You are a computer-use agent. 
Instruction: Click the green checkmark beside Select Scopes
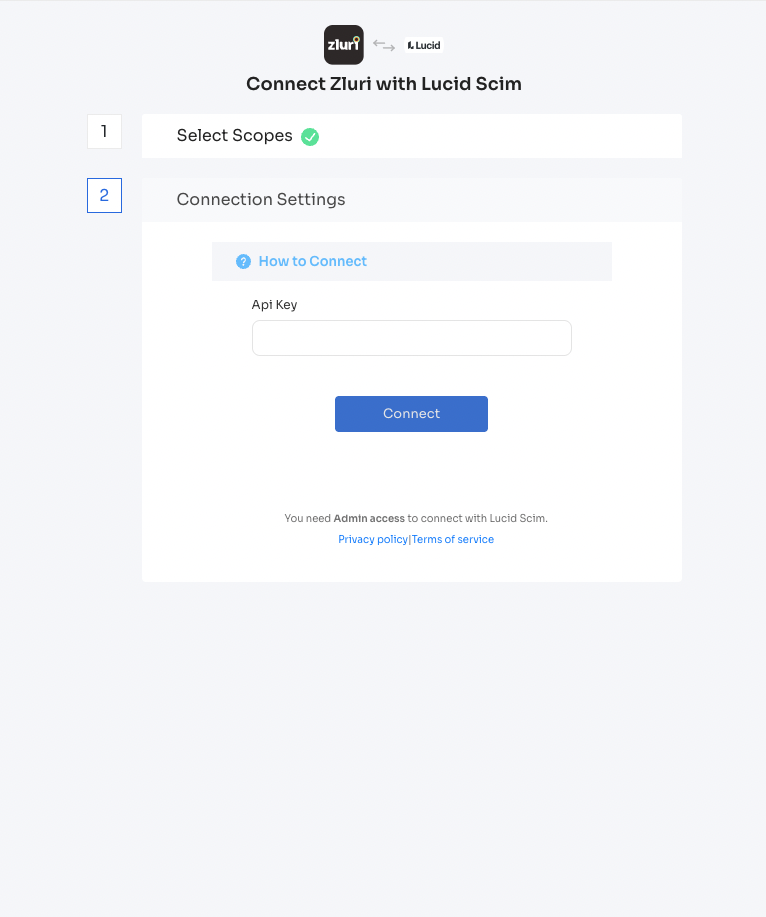310,137
